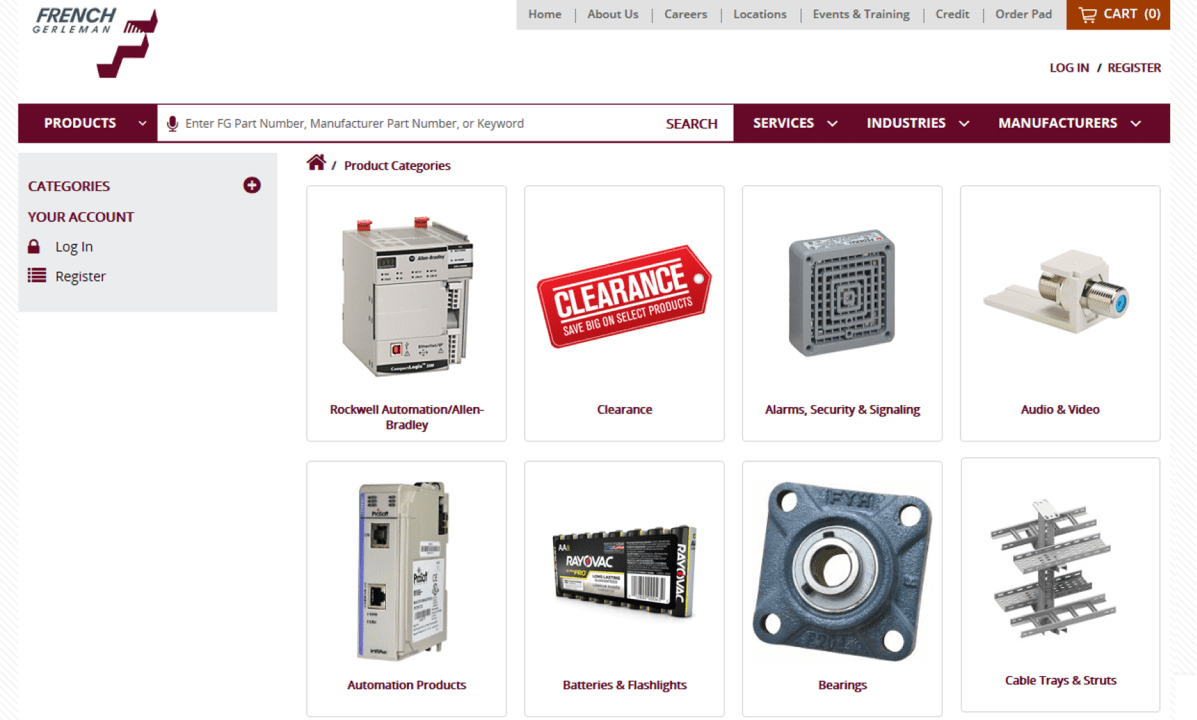Viewport: 1197px width, 720px height.
Task: Open the Locations page
Action: click(x=760, y=15)
